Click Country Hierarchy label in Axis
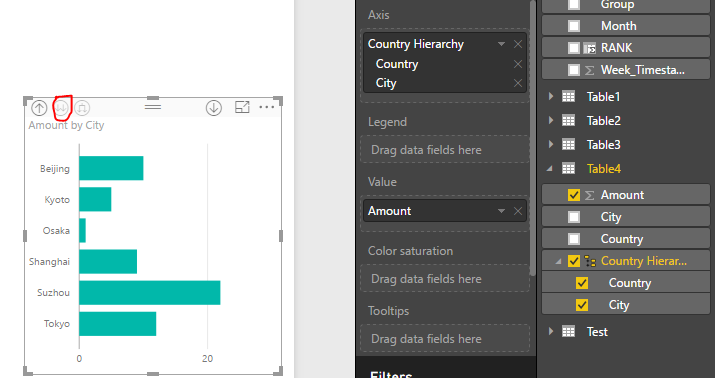This screenshot has height=378, width=715. pyautogui.click(x=415, y=44)
